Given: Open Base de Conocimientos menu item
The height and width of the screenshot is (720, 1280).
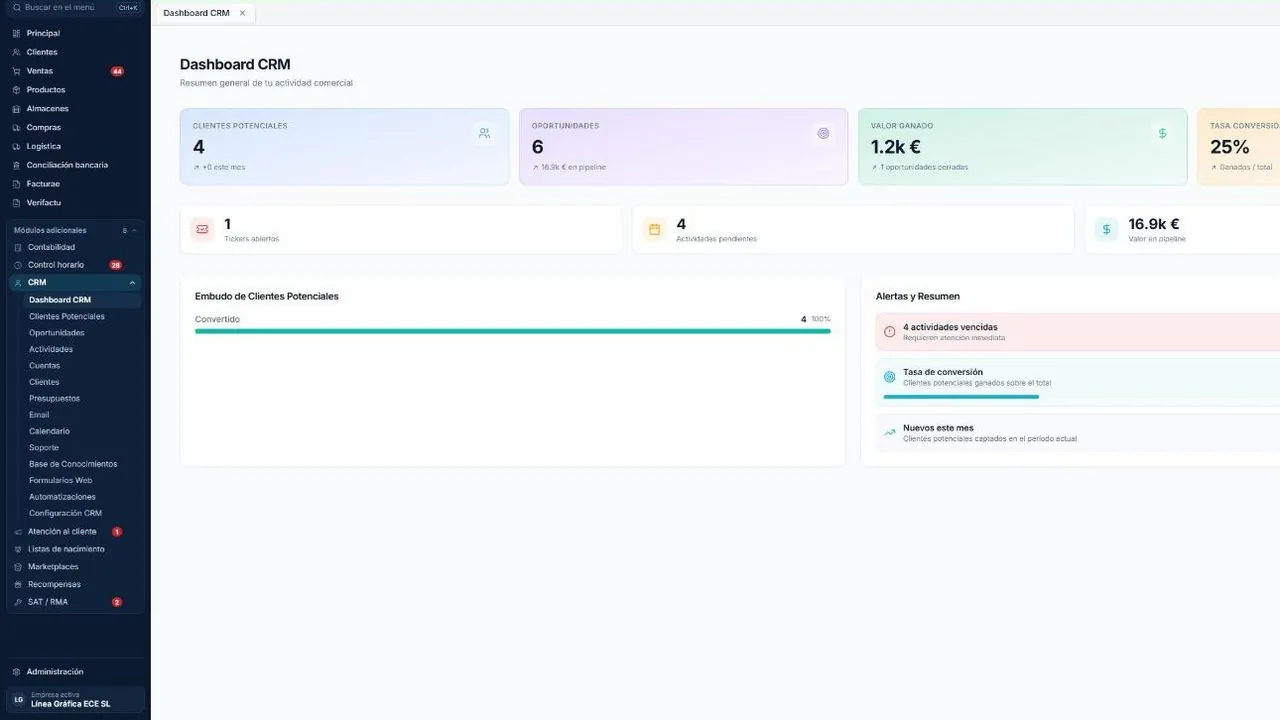Looking at the screenshot, I should coord(73,464).
